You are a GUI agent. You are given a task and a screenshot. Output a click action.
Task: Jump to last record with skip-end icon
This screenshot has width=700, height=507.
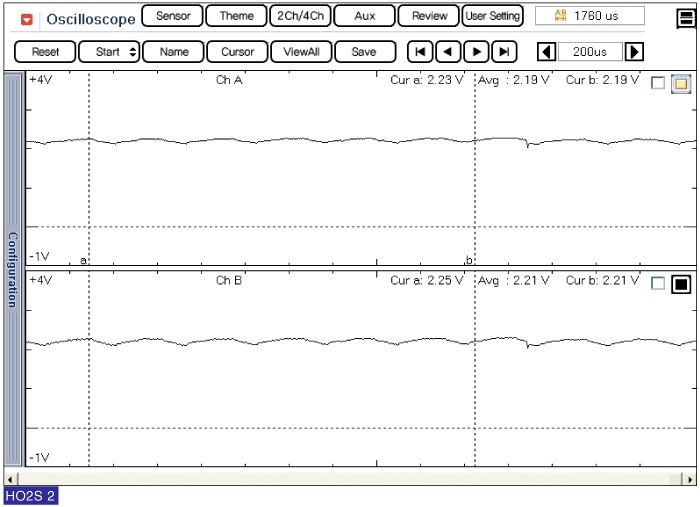tap(505, 52)
